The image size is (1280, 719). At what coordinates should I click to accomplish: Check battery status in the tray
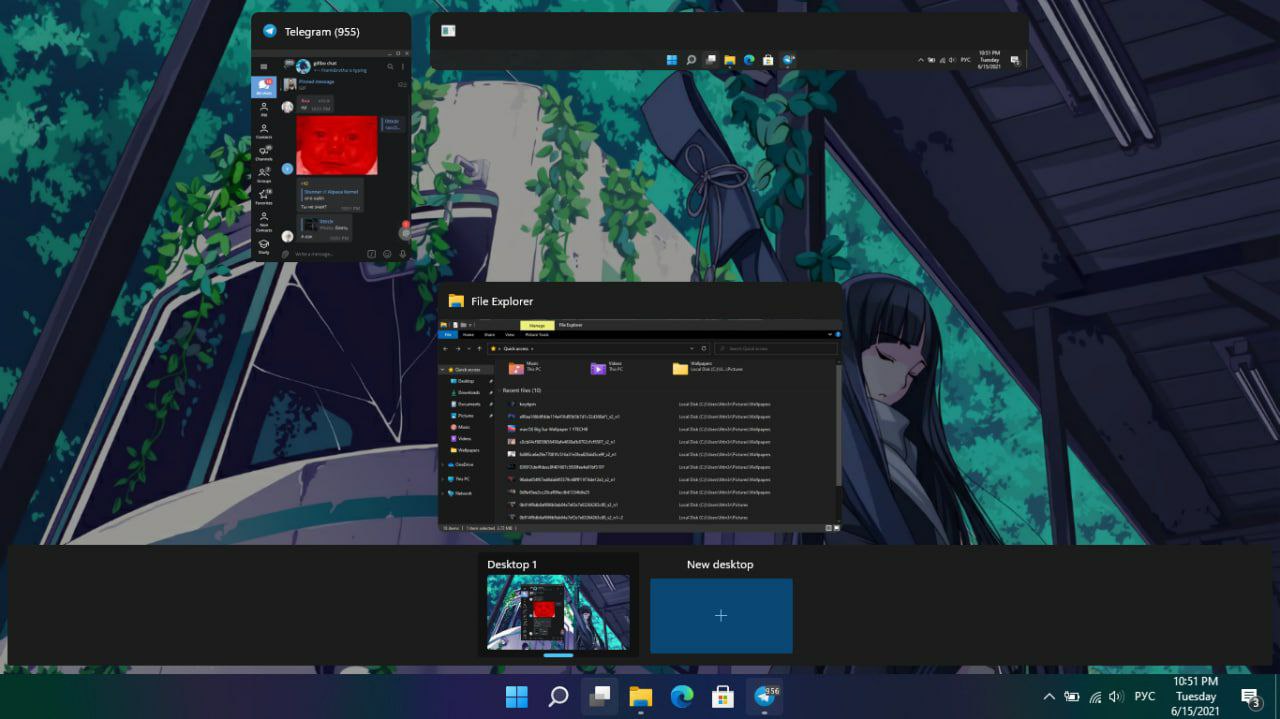[1072, 697]
